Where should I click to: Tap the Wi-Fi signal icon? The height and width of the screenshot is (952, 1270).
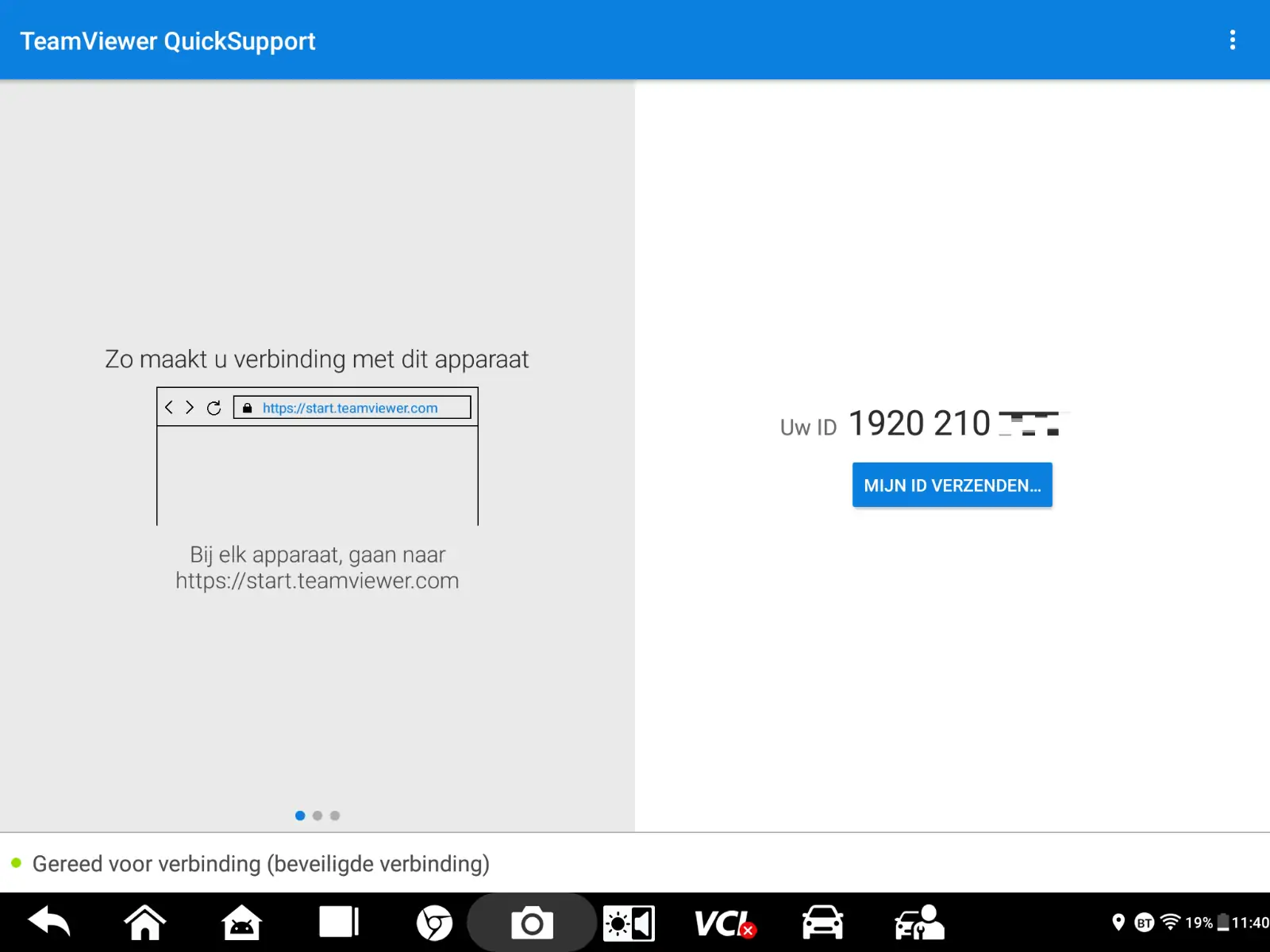[1170, 922]
